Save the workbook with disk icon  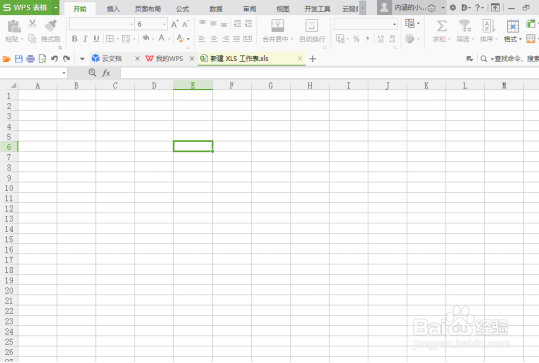point(19,59)
